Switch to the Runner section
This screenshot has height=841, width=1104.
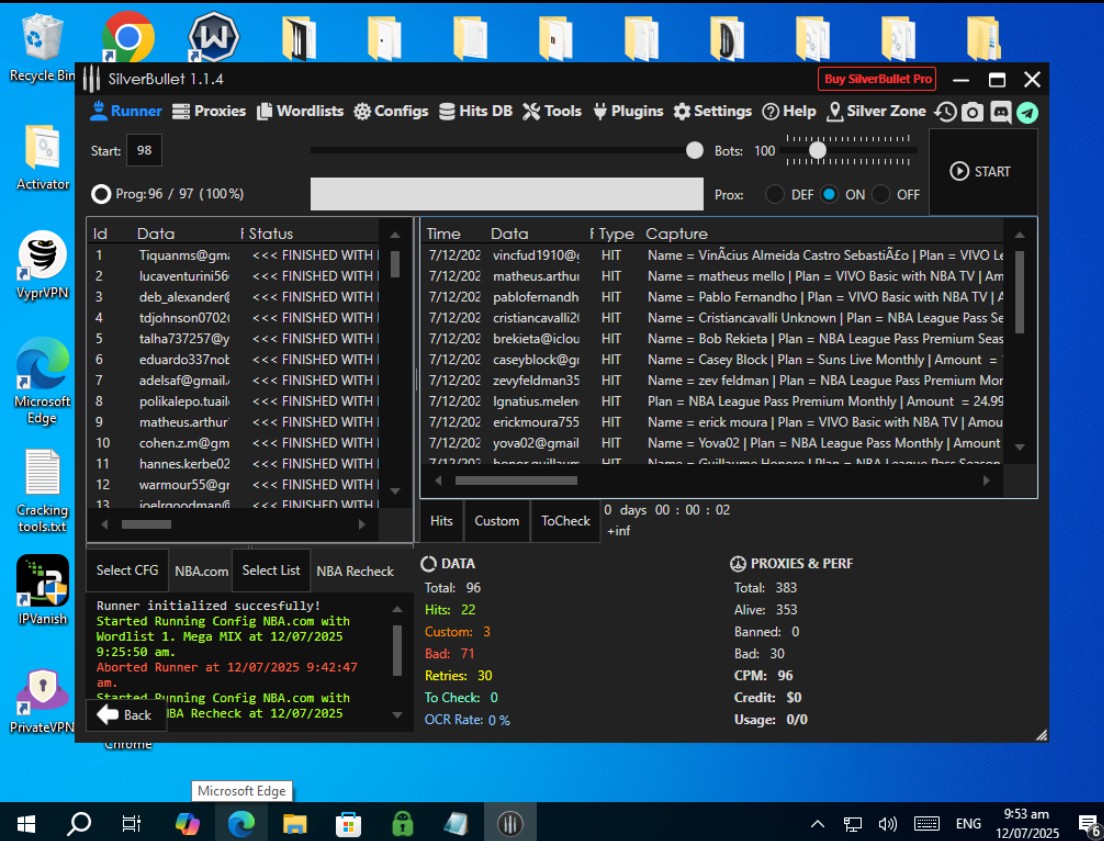click(x=126, y=111)
